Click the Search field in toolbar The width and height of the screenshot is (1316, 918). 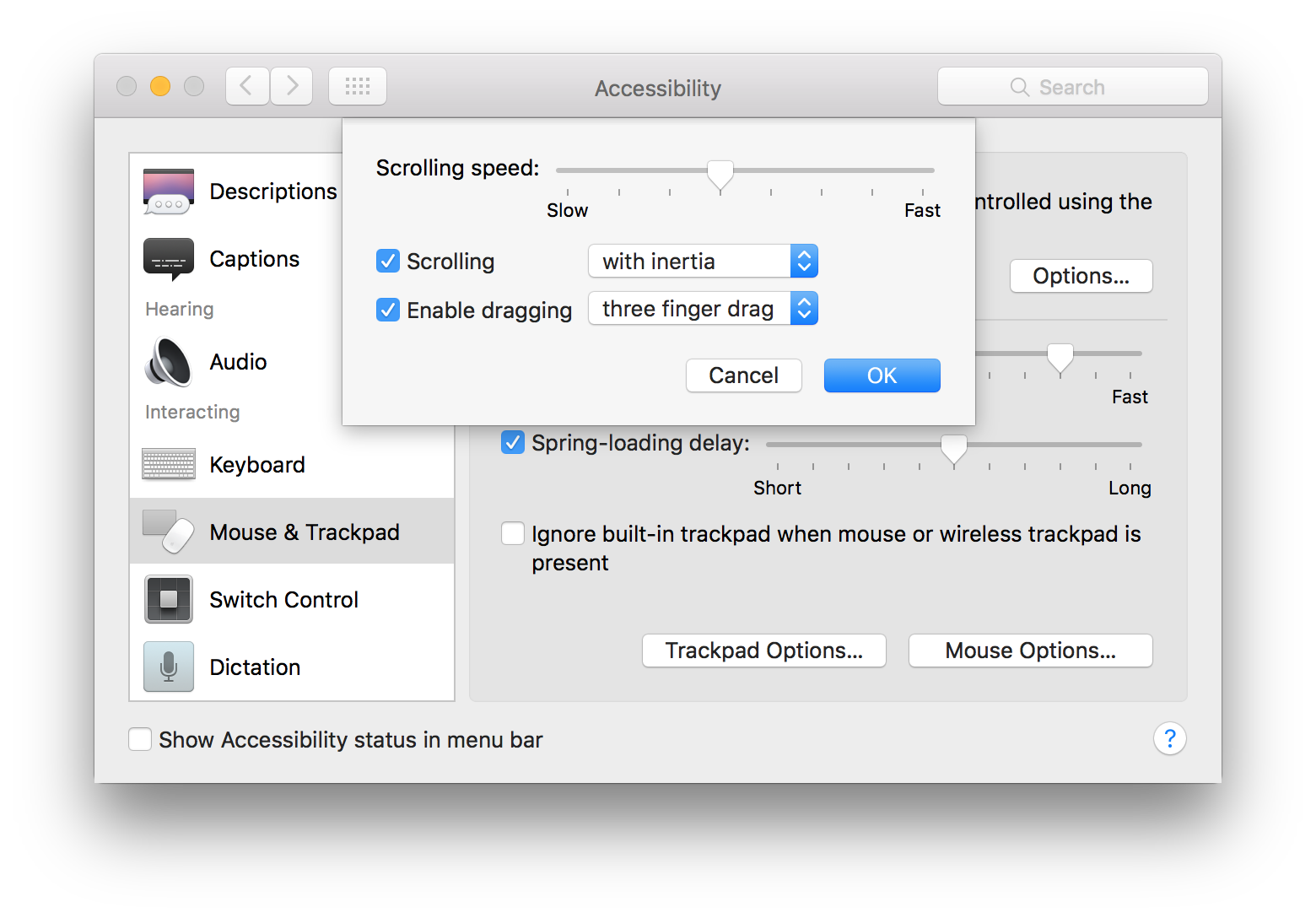pos(1072,85)
